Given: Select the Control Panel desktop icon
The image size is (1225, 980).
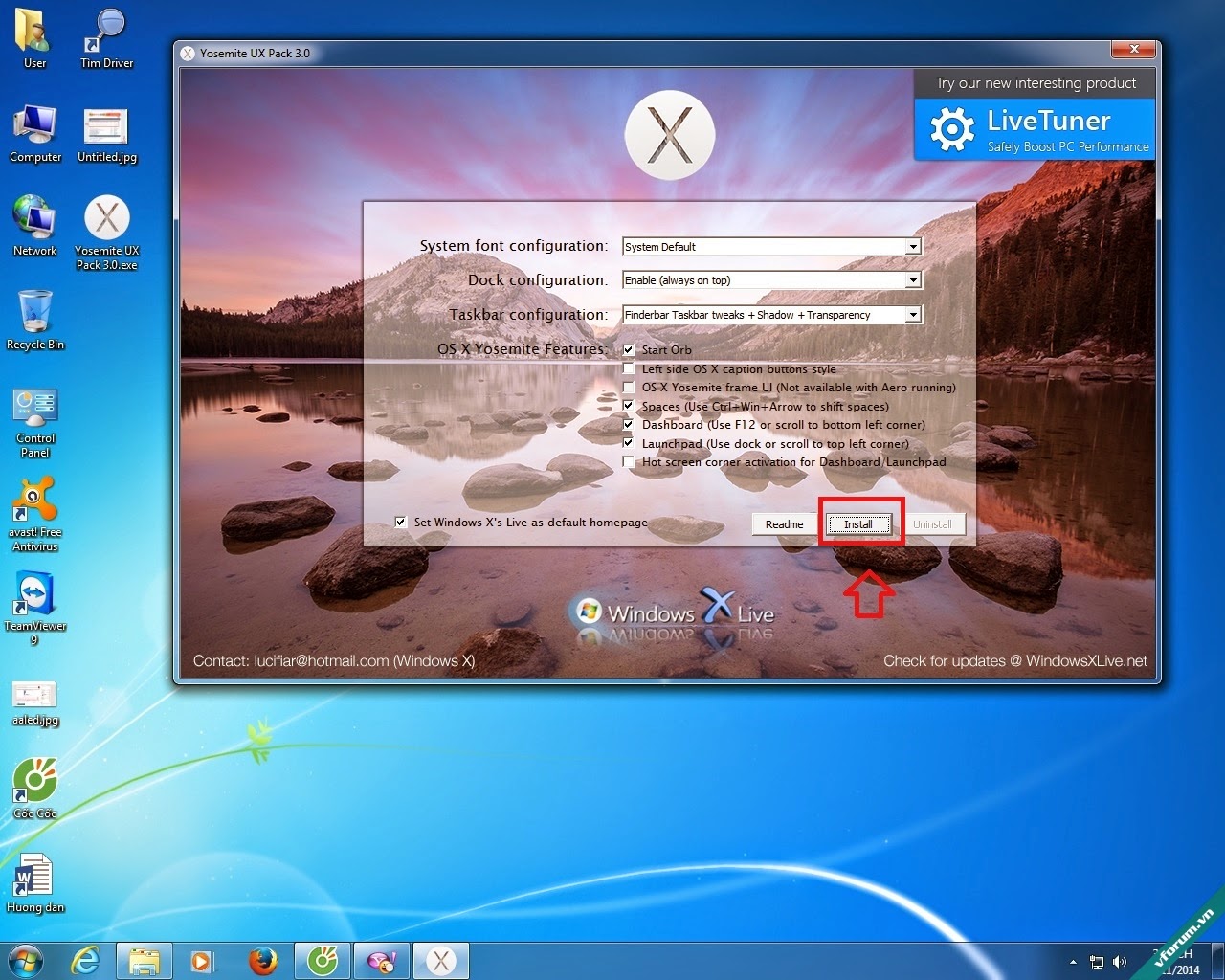Looking at the screenshot, I should click(x=35, y=422).
